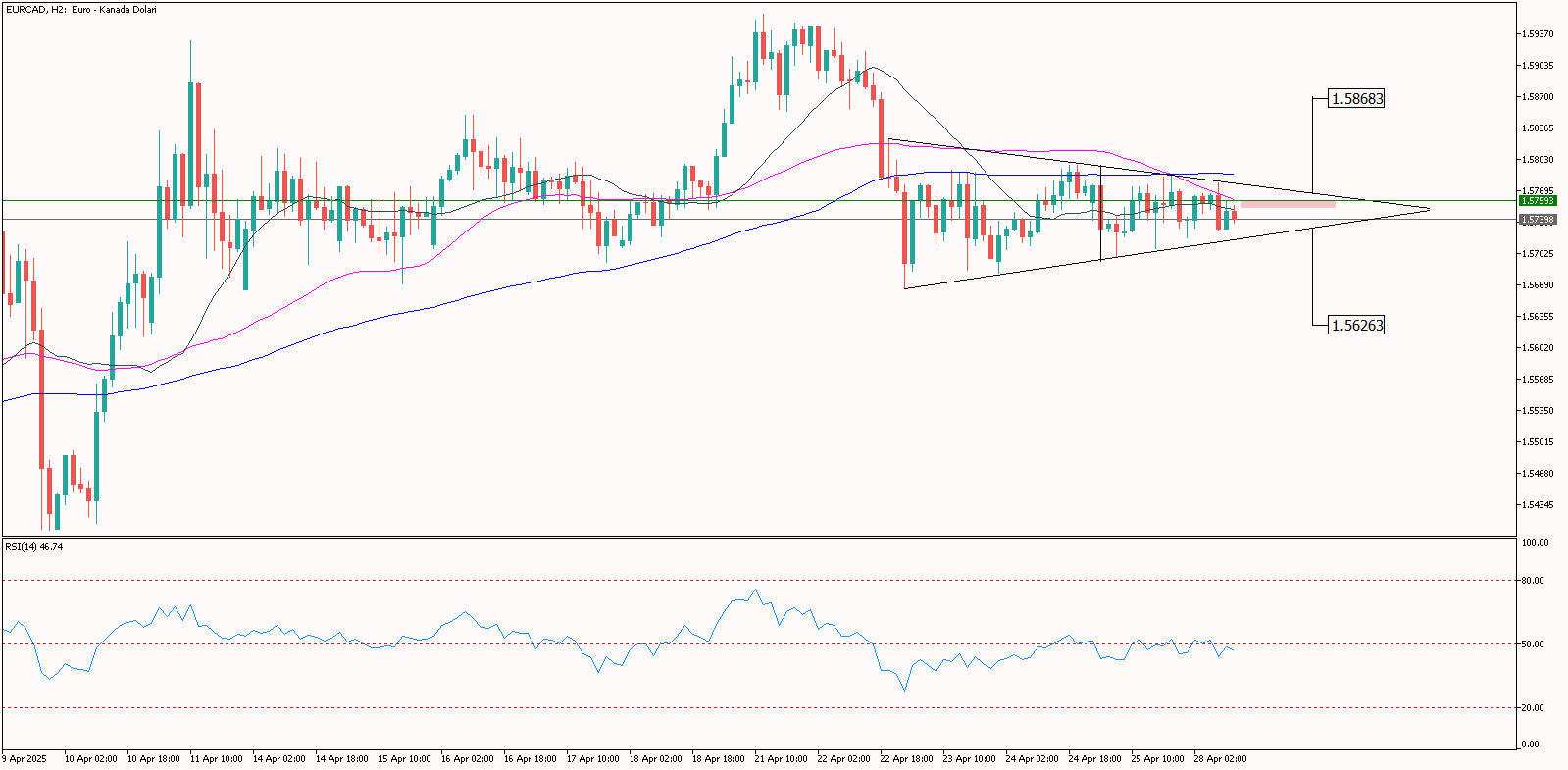Click the 18 Apr 02:00 time label
Screen dimensions: 1568x770
pyautogui.click(x=656, y=759)
